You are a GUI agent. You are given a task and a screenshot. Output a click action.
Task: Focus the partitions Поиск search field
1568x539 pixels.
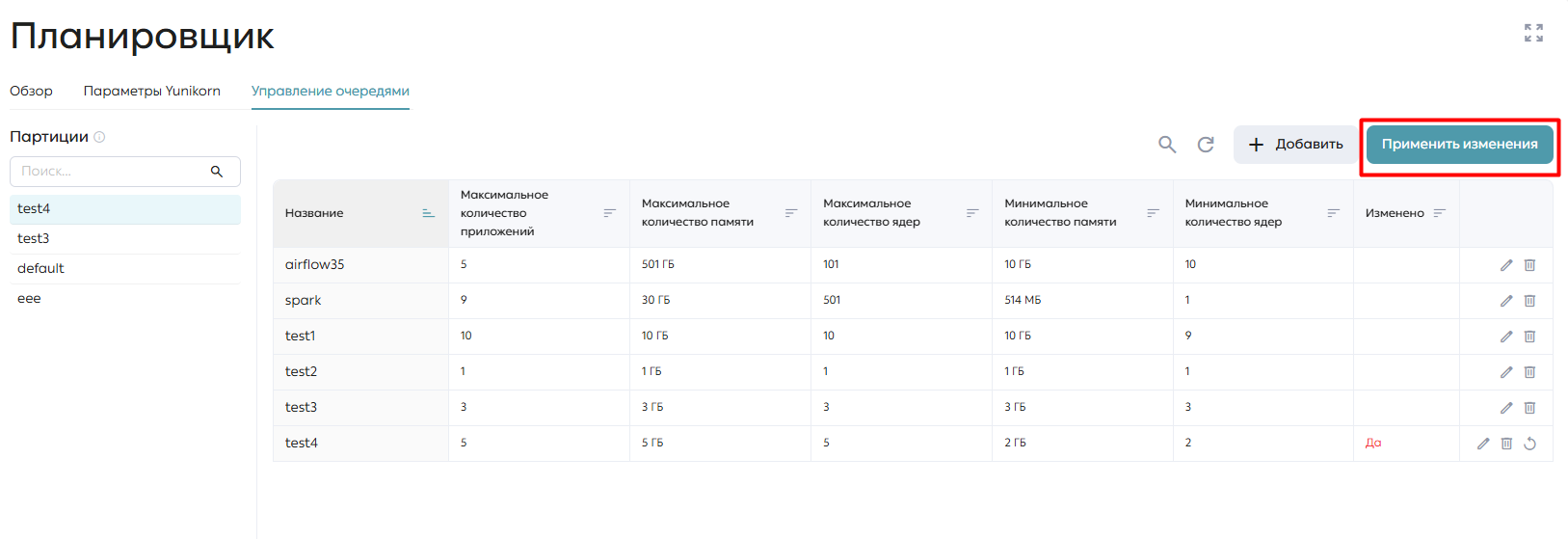point(125,172)
